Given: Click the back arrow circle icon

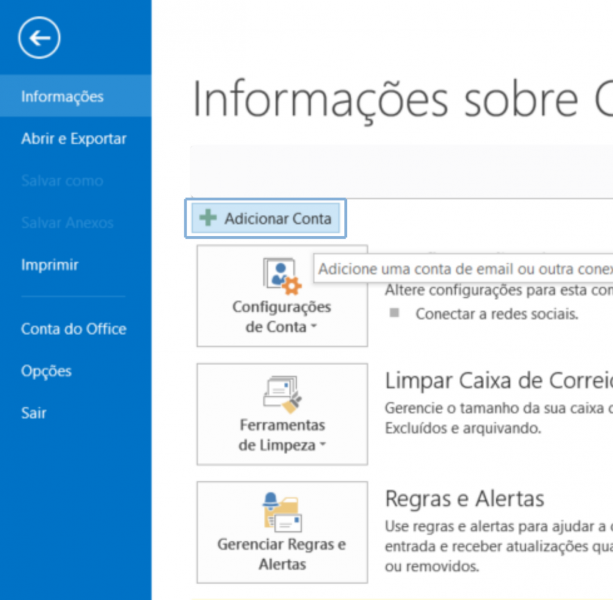Looking at the screenshot, I should [39, 38].
